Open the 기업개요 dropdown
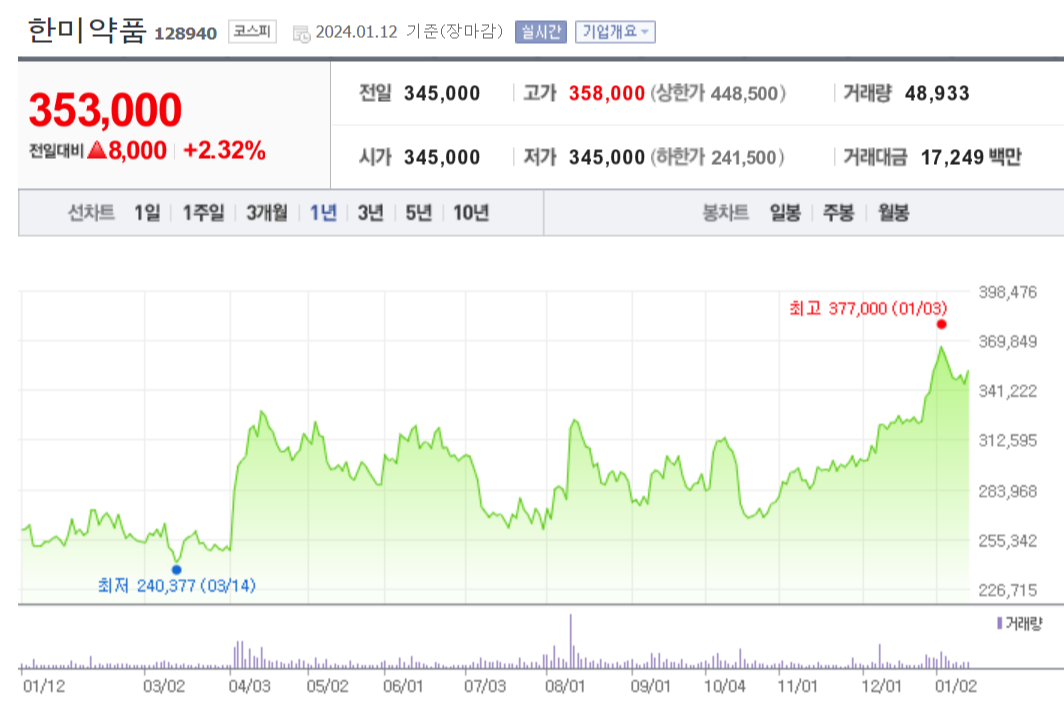 pyautogui.click(x=615, y=32)
